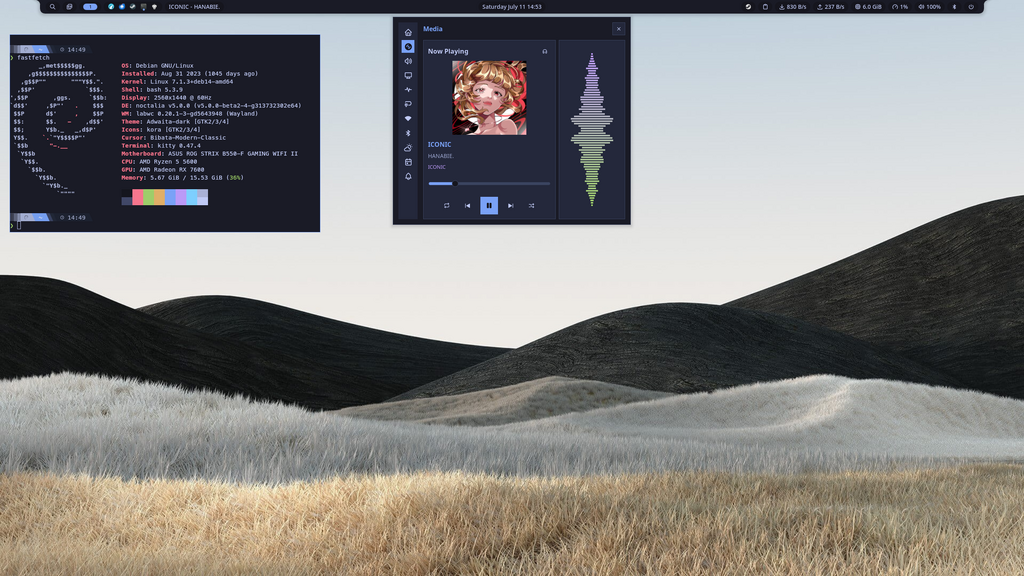This screenshot has height=576, width=1024.
Task: Click the Memory usage line in terminal
Action: coord(182,178)
